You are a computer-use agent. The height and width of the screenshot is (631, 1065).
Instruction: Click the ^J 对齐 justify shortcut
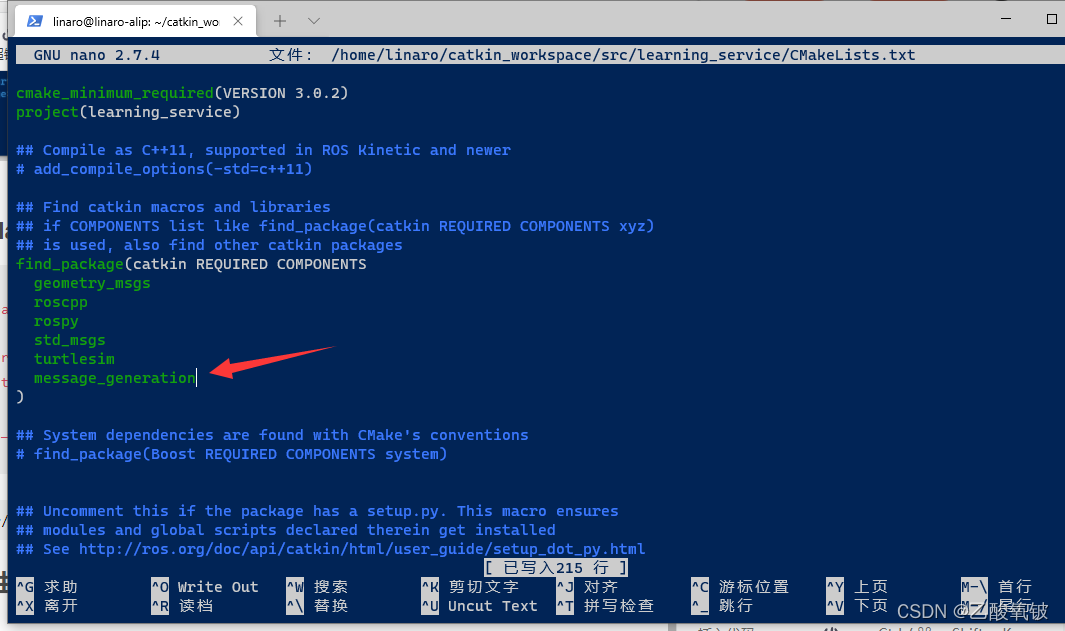[x=587, y=586]
